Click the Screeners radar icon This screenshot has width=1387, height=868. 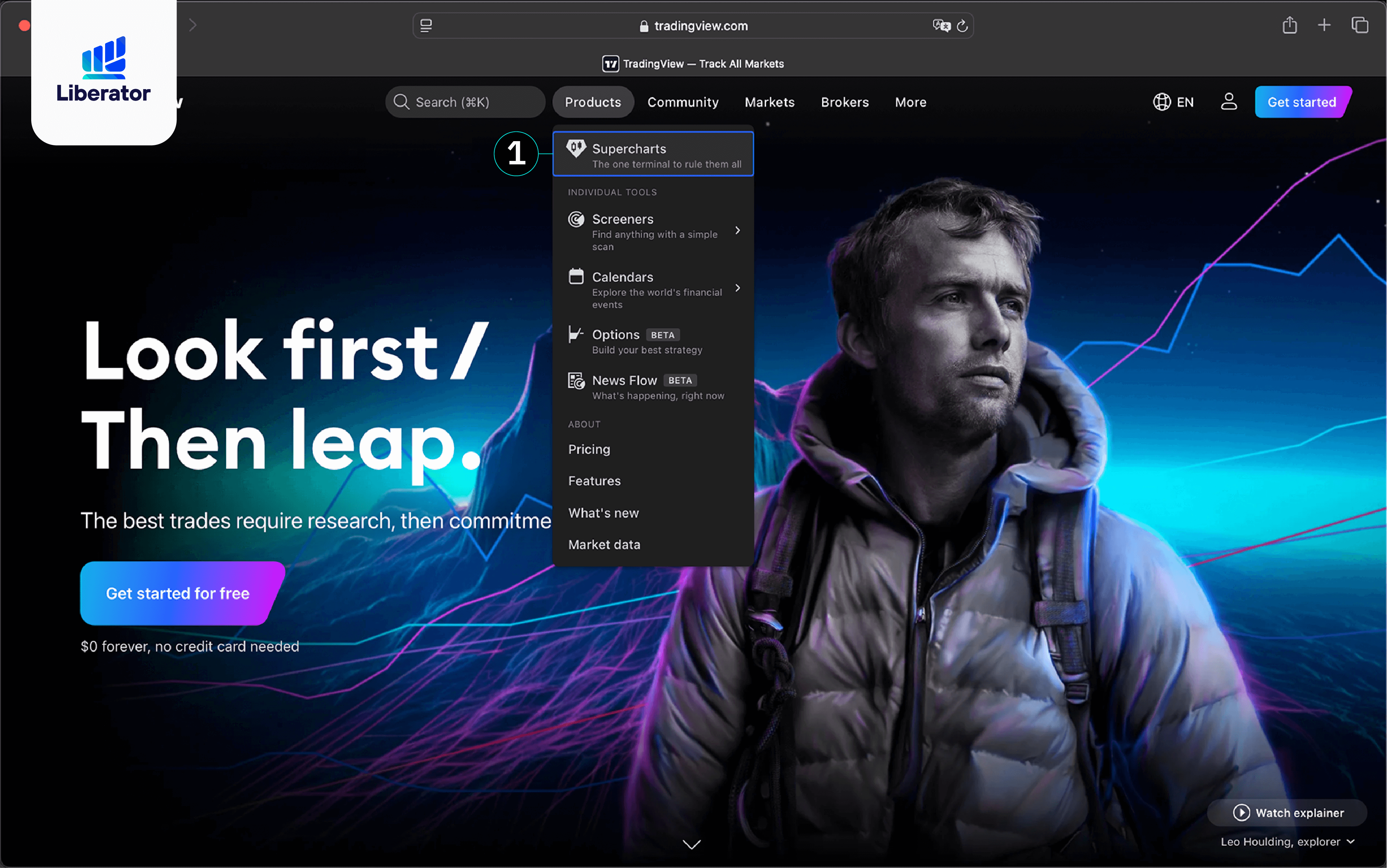click(576, 219)
